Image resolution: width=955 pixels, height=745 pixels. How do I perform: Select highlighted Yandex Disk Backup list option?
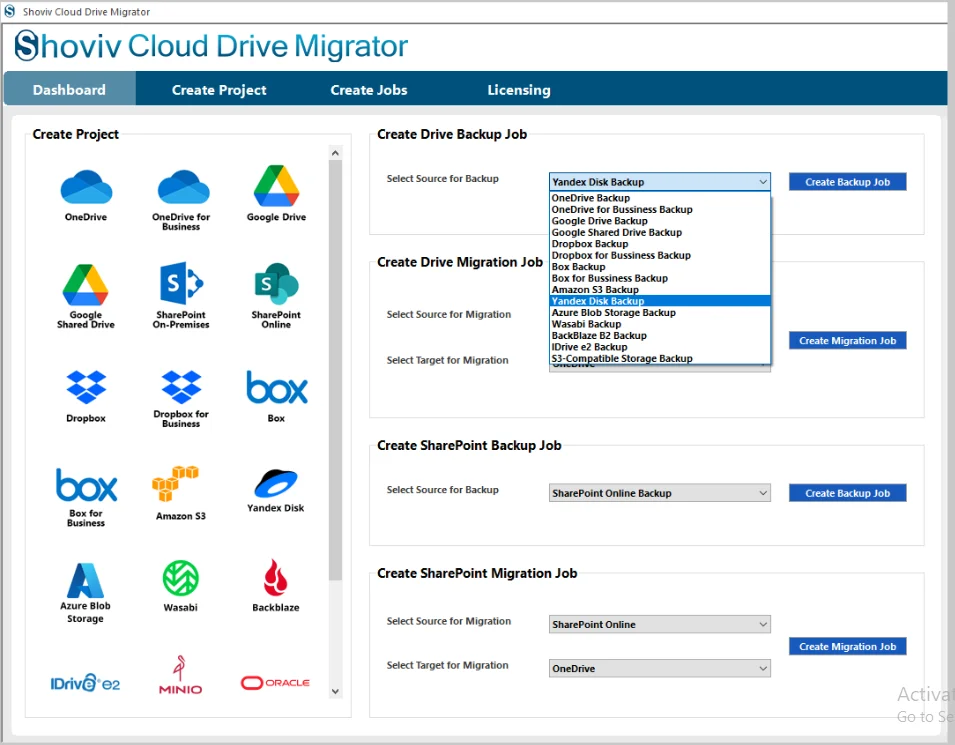660,301
